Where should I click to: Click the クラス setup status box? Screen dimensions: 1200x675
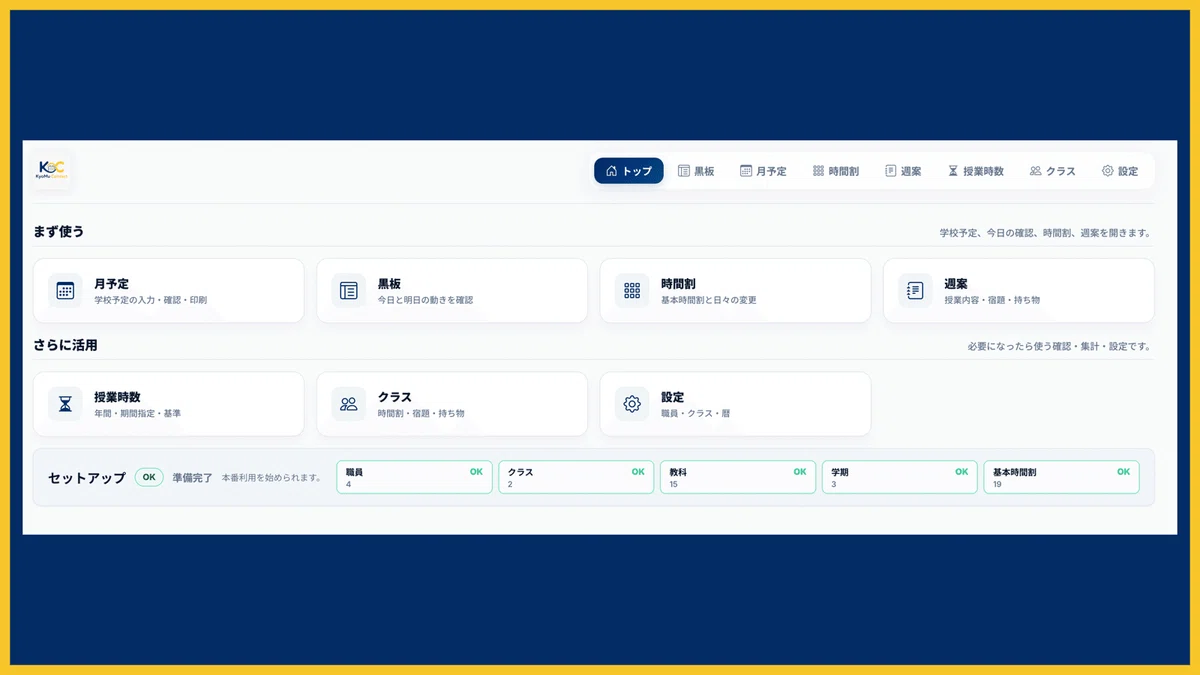pos(577,477)
